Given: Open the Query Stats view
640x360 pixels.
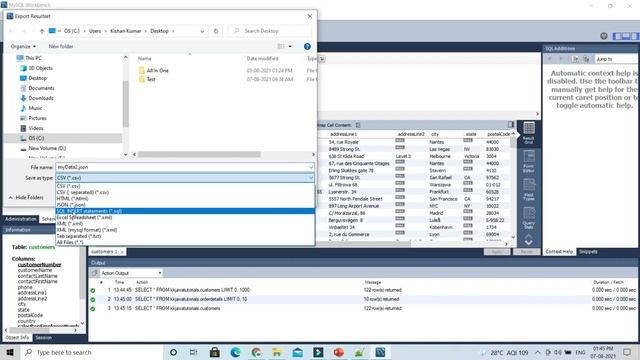Looking at the screenshot, I should (x=529, y=218).
